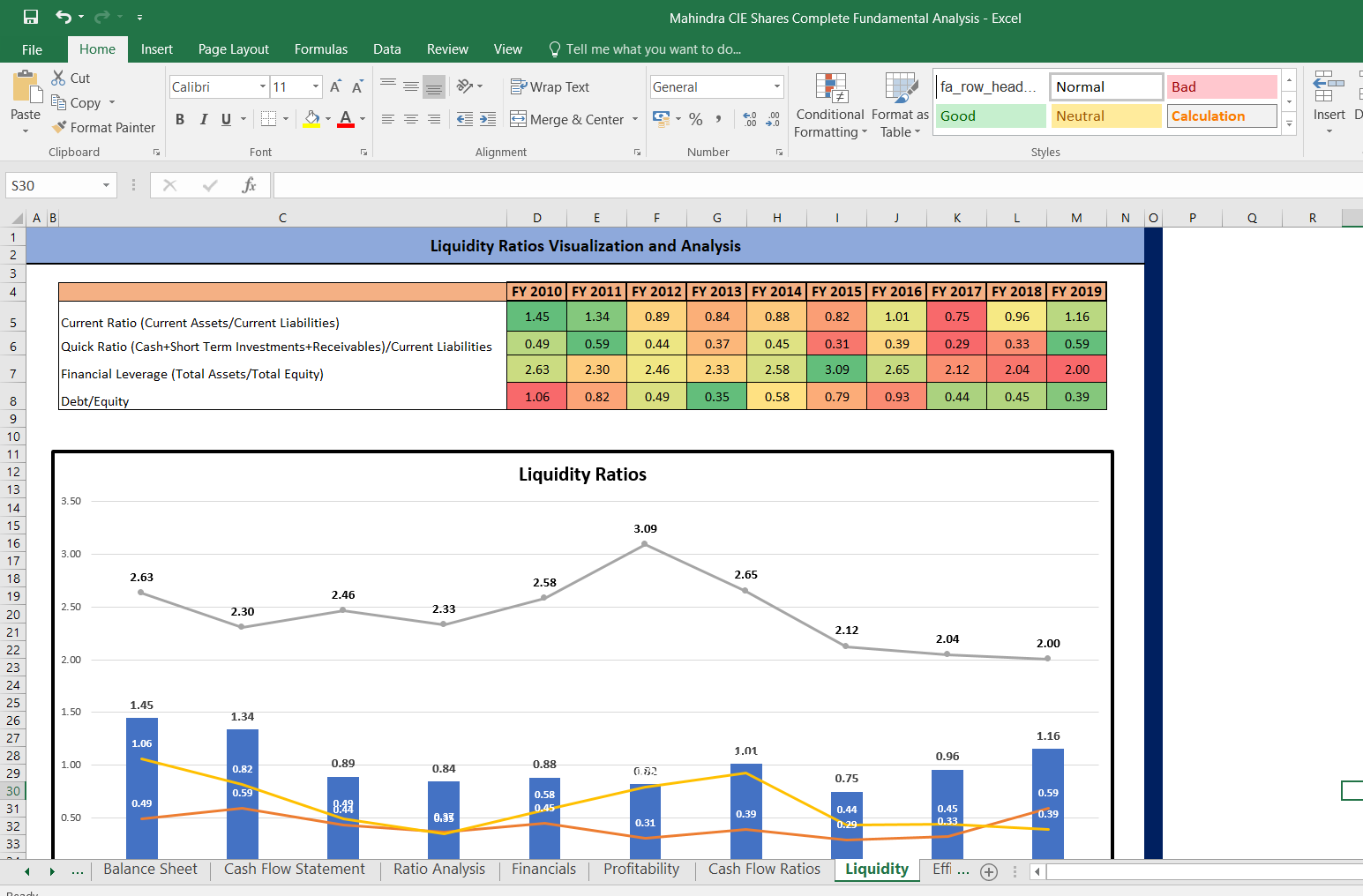
Task: Apply red font color A
Action: pos(346,119)
